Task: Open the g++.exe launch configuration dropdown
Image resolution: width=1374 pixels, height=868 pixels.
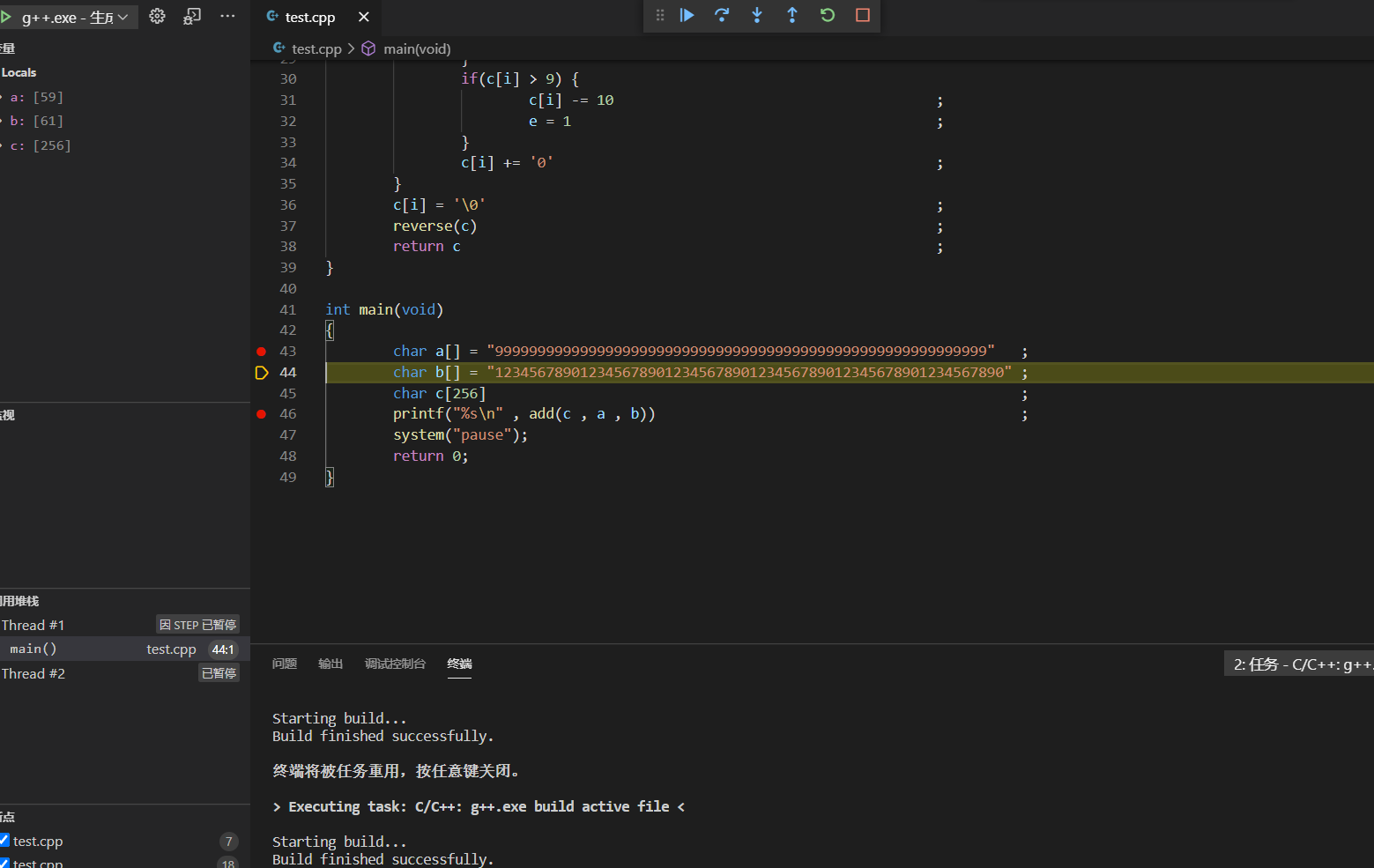Action: [75, 18]
